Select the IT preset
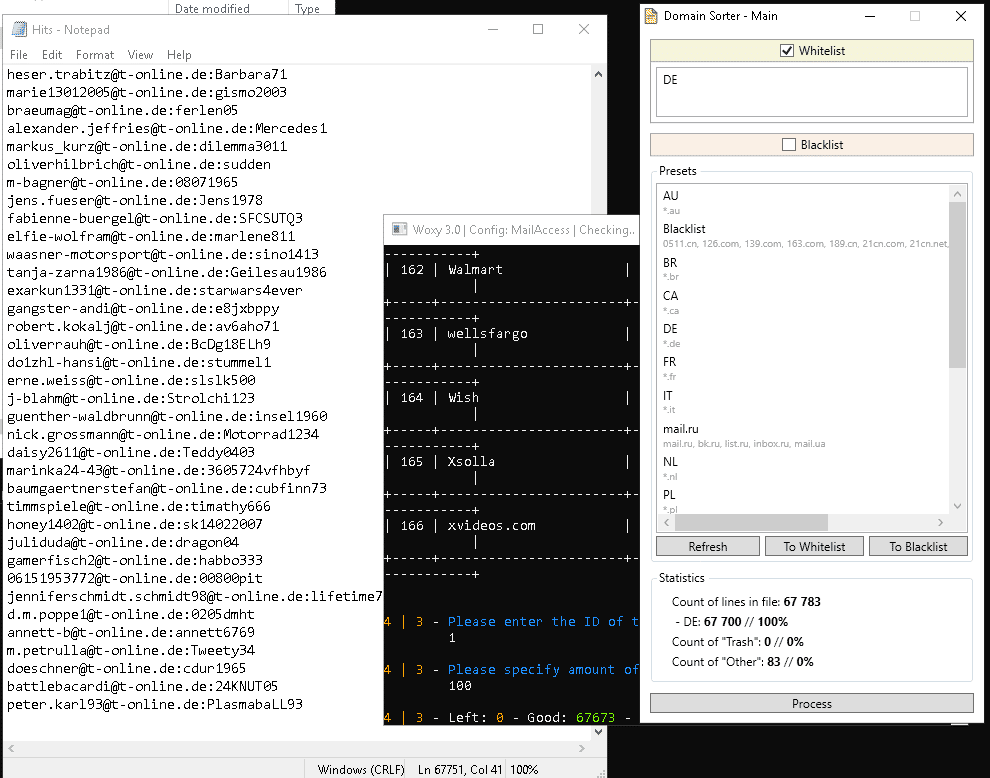The width and height of the screenshot is (990, 778). (x=802, y=402)
